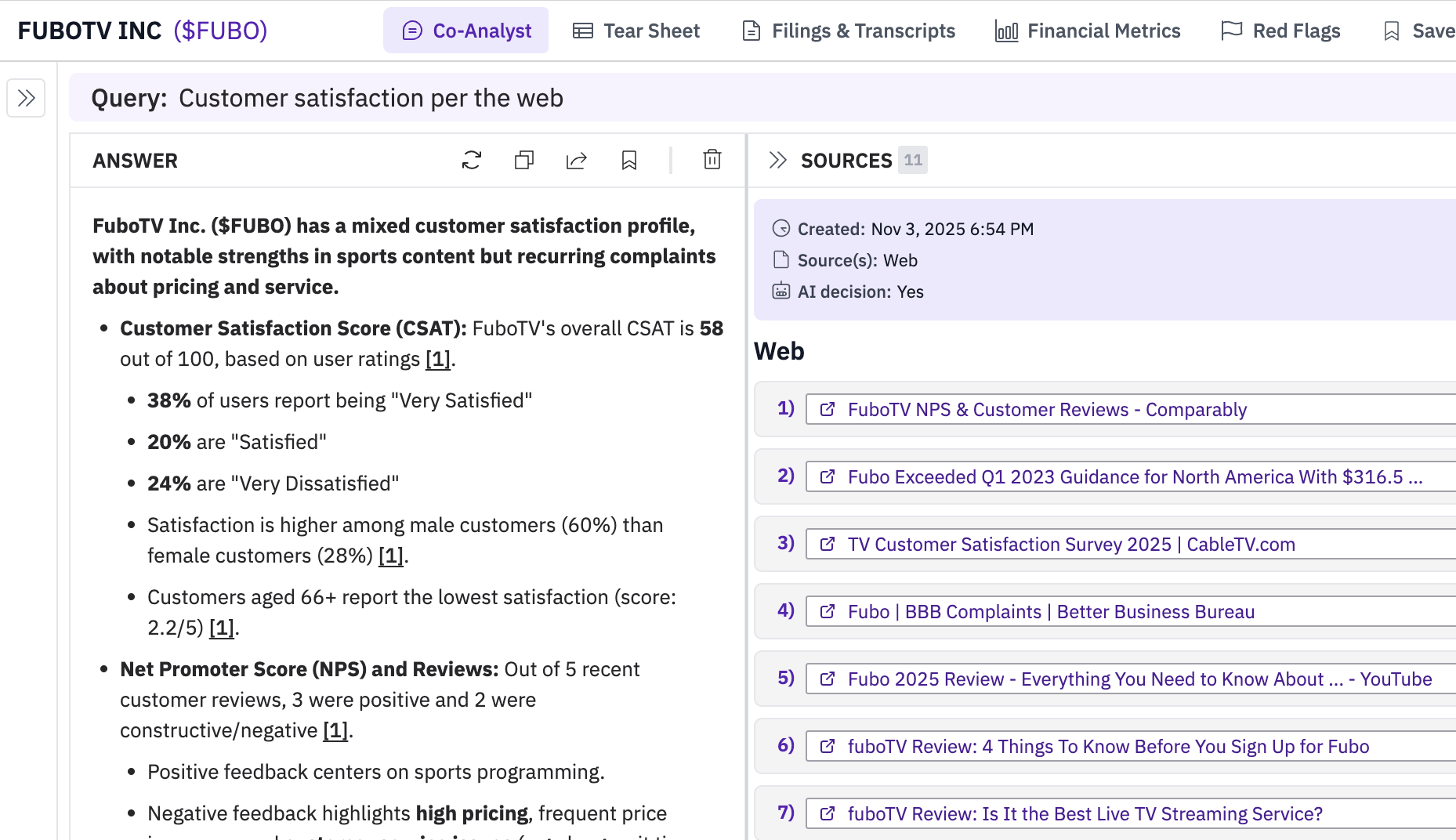Collapse the Sources panel using chevron
Image resolution: width=1456 pixels, height=840 pixels.
coord(777,160)
